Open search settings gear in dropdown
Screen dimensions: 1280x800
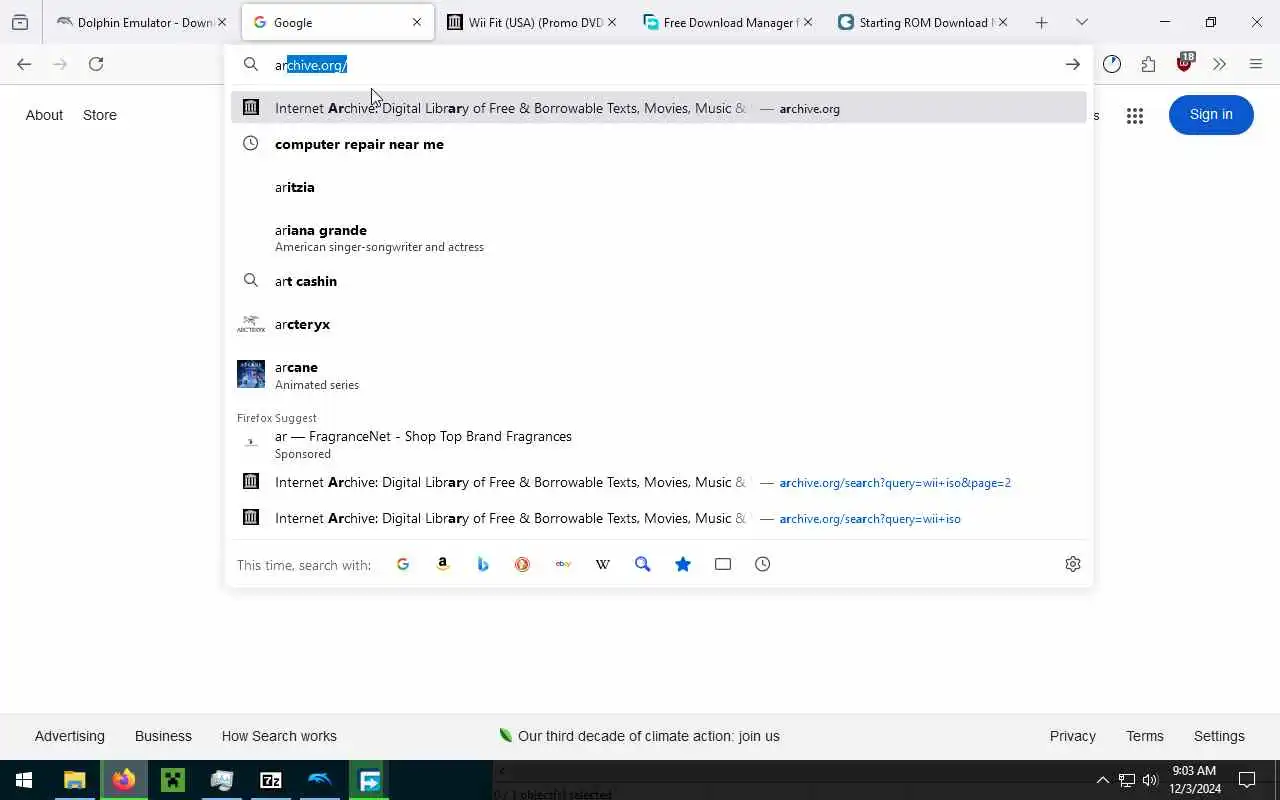click(x=1073, y=564)
